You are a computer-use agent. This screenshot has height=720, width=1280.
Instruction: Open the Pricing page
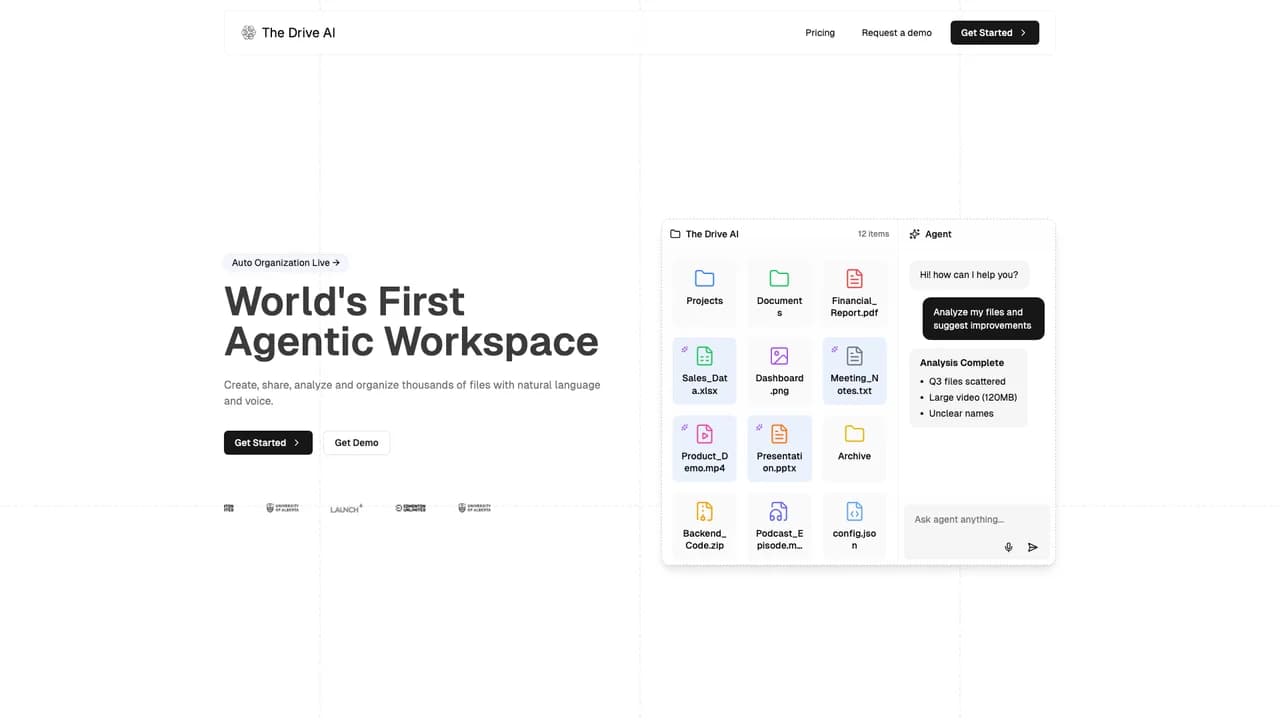(820, 33)
